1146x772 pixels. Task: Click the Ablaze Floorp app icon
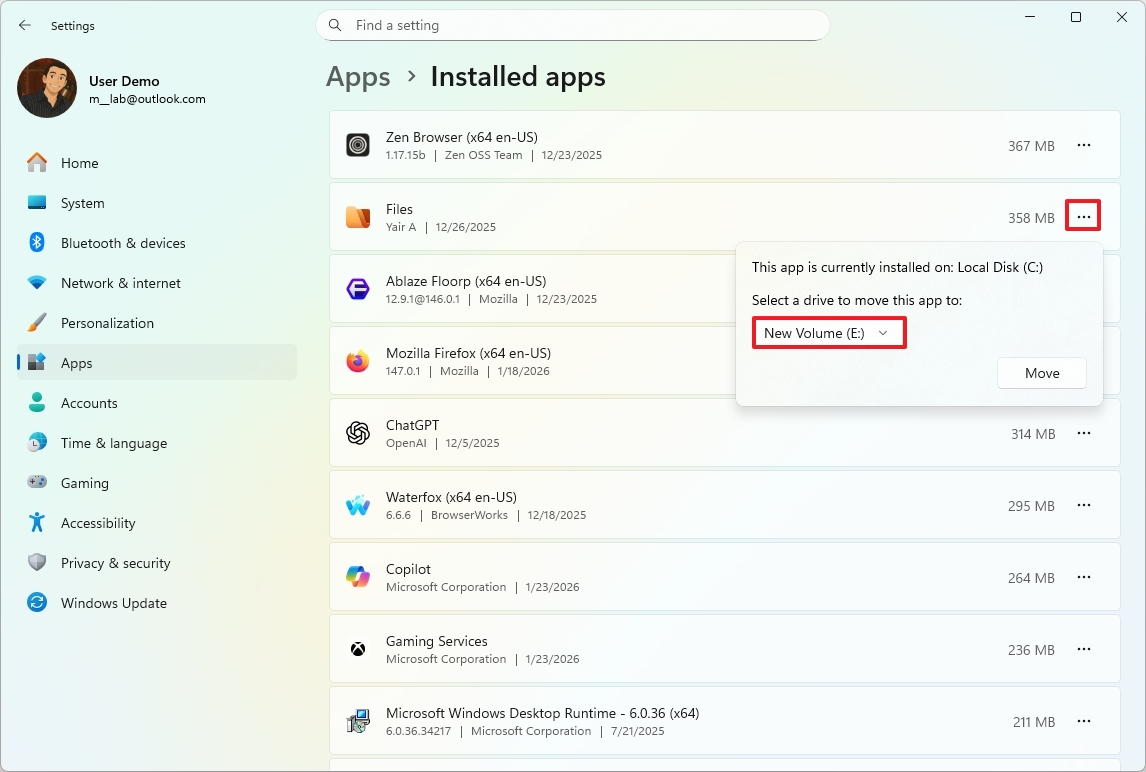358,289
